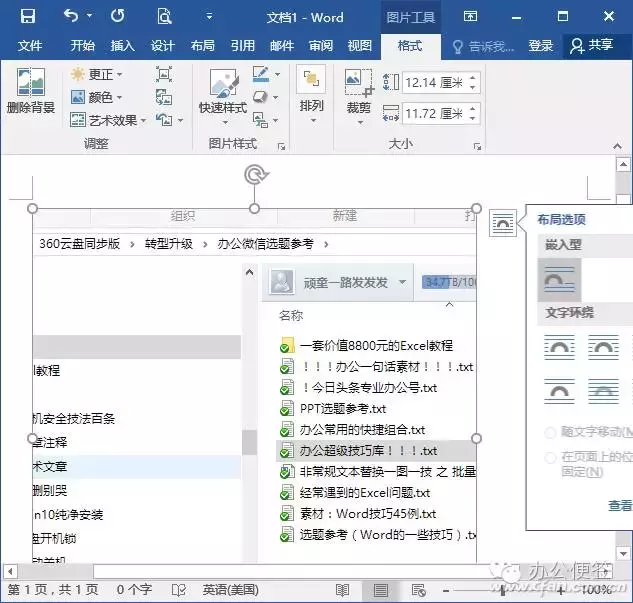Viewport: 633px width, 603px height.
Task: Open the 更正 corrections dropdown
Action: coord(96,74)
